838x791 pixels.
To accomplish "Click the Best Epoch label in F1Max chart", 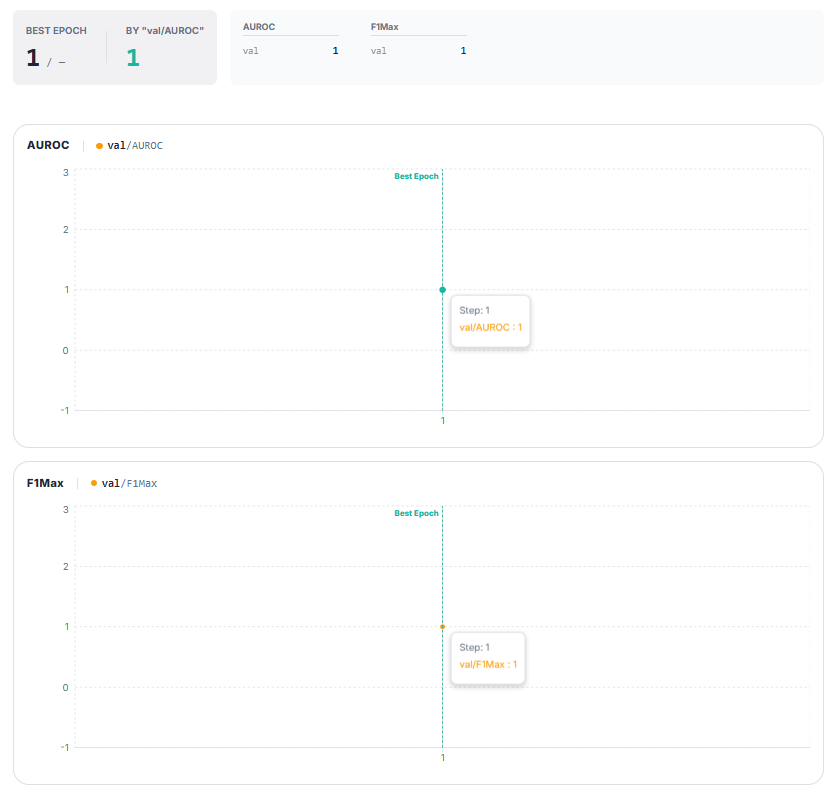I will pyautogui.click(x=416, y=513).
